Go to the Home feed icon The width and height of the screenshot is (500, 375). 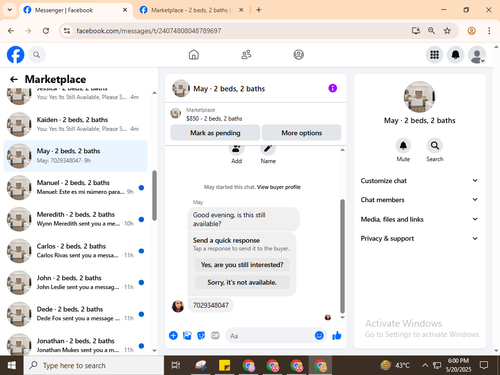[x=194, y=55]
